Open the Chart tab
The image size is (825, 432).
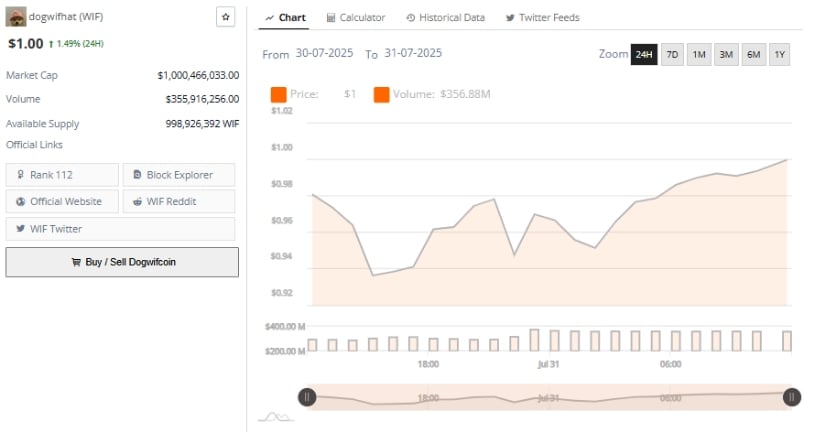[285, 18]
